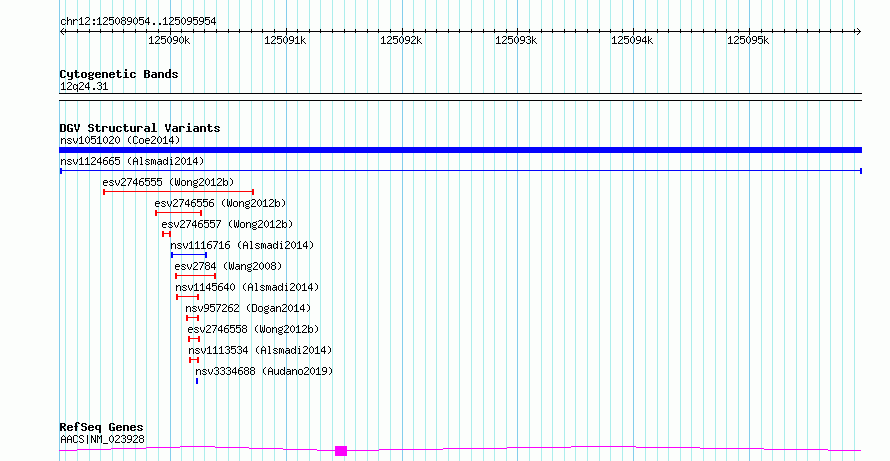Click the nsv1145640 red variant glyph
Screen dimensions: 890x461
click(187, 297)
